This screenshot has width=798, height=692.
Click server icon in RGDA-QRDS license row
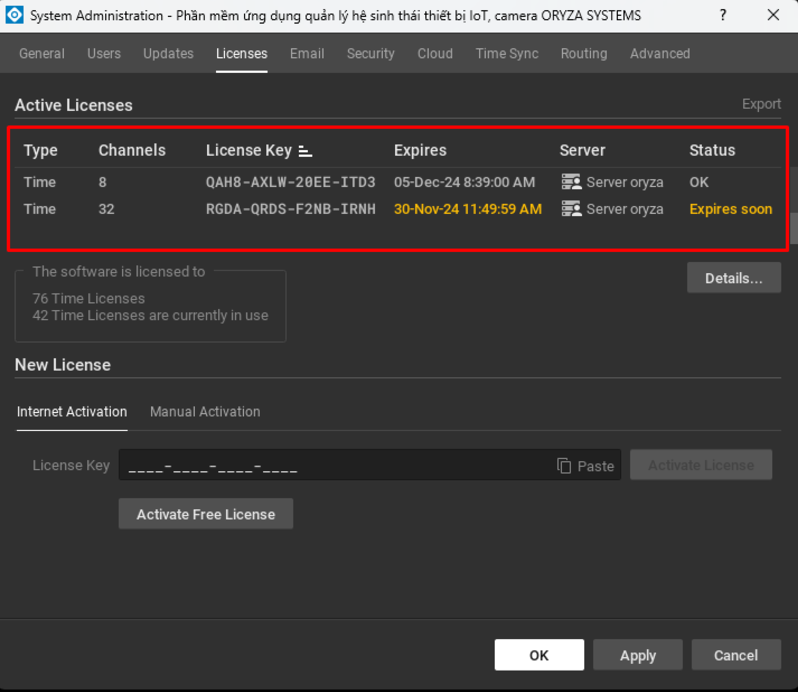click(x=571, y=209)
